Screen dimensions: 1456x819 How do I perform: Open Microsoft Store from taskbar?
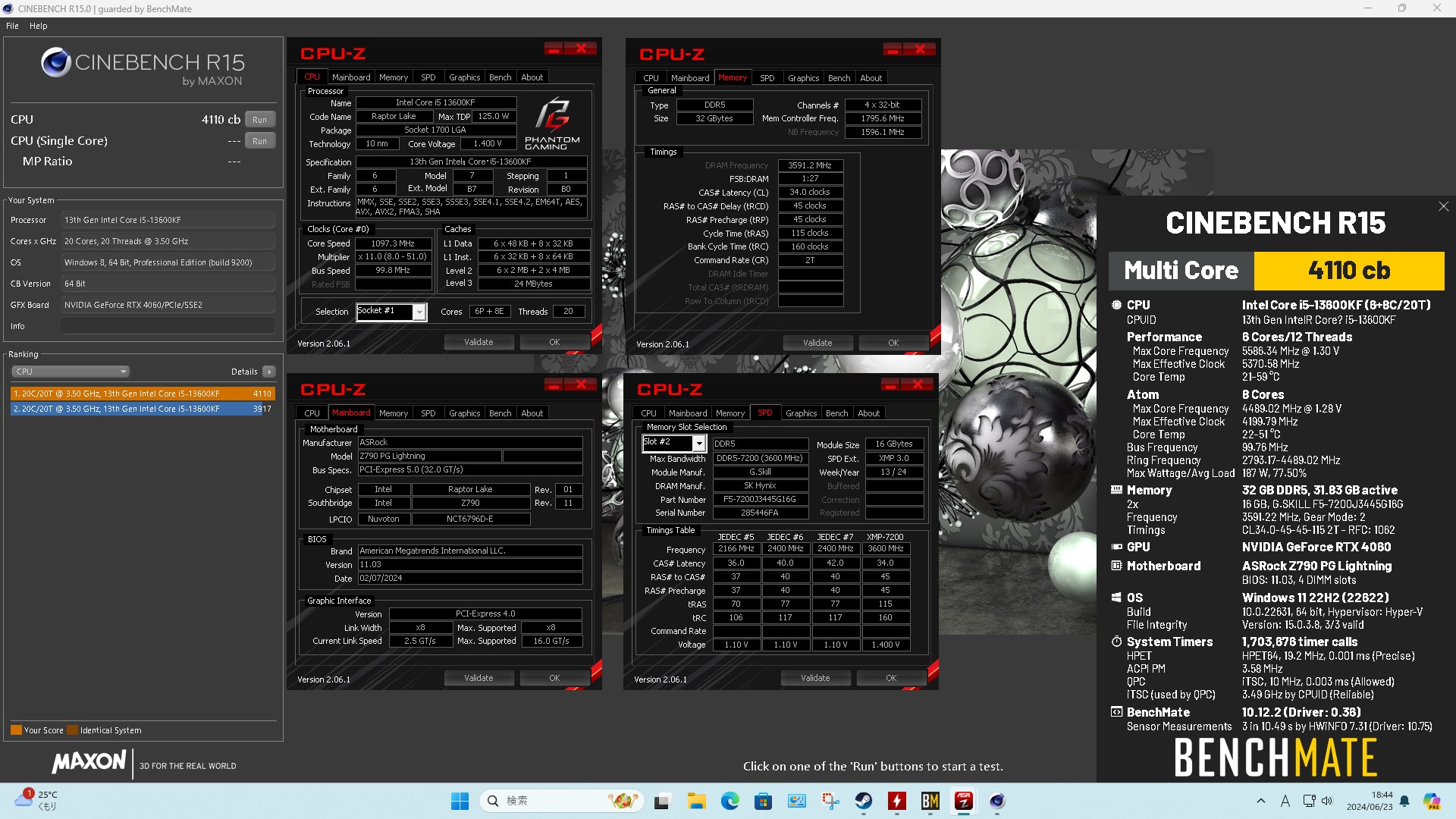tap(763, 801)
